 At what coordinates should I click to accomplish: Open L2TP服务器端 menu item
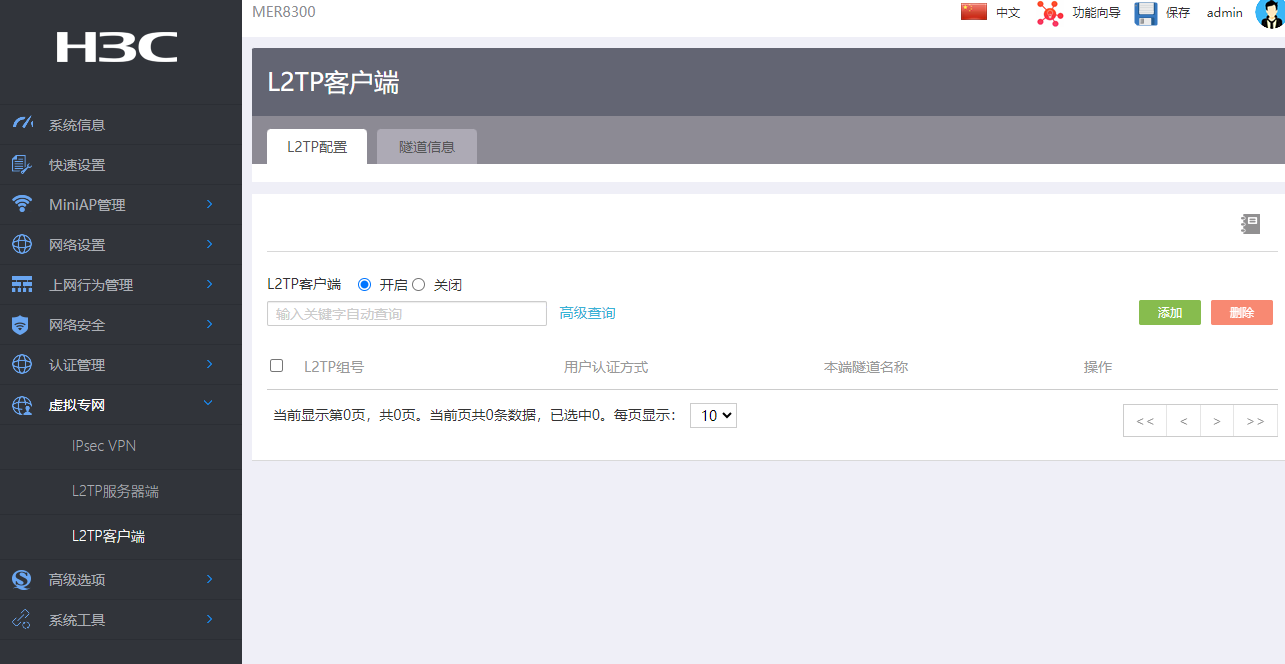[x=115, y=491]
